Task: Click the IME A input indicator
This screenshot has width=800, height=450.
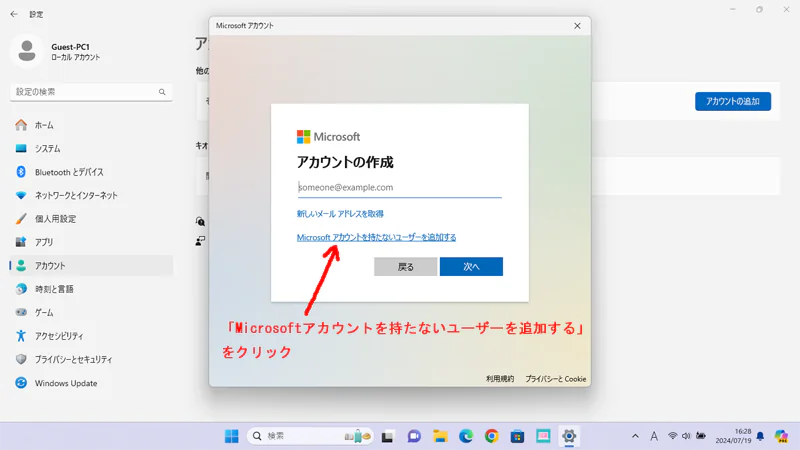Action: click(654, 436)
